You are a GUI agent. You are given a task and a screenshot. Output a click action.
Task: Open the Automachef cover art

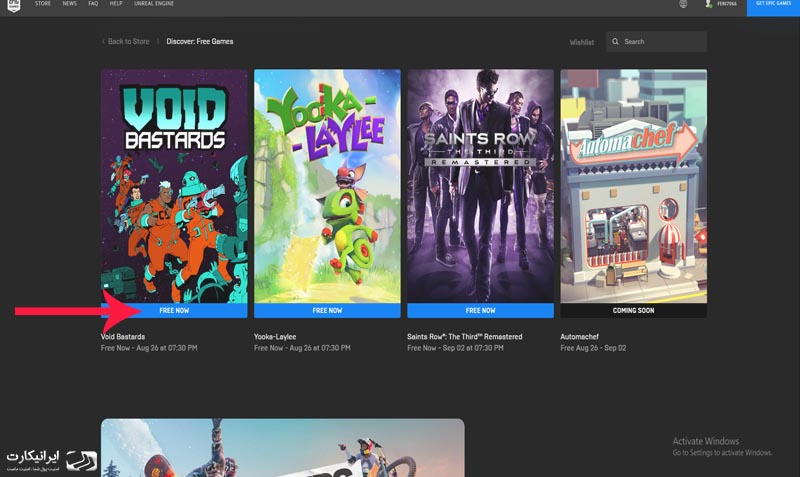tap(633, 186)
